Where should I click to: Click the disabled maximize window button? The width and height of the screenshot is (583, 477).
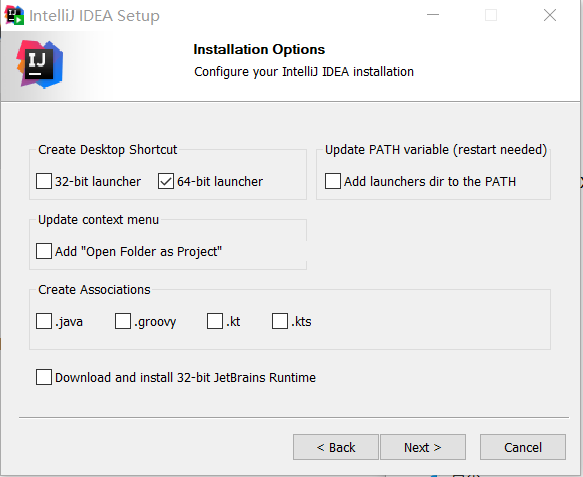[x=491, y=15]
